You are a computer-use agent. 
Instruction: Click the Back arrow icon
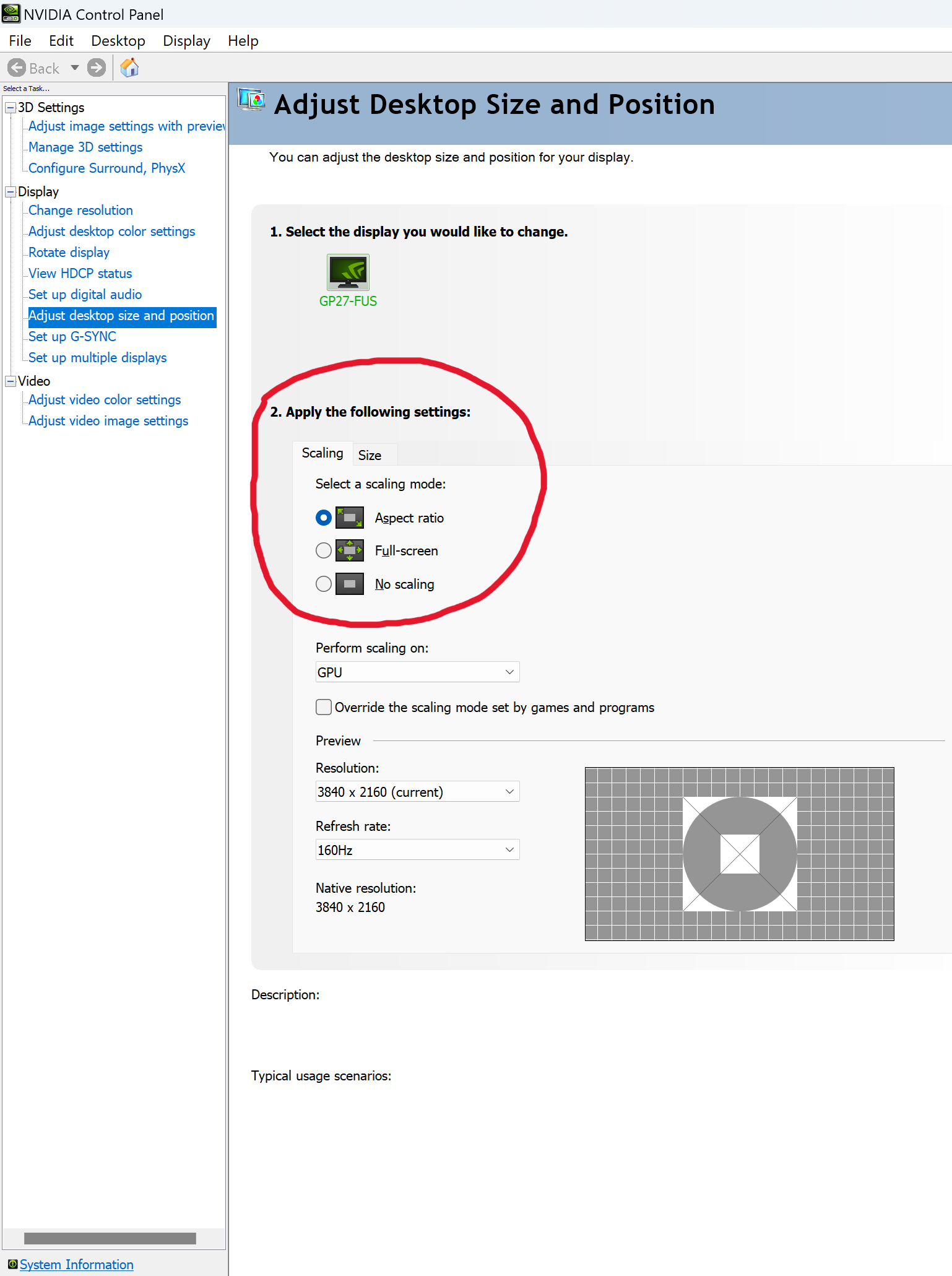[17, 67]
